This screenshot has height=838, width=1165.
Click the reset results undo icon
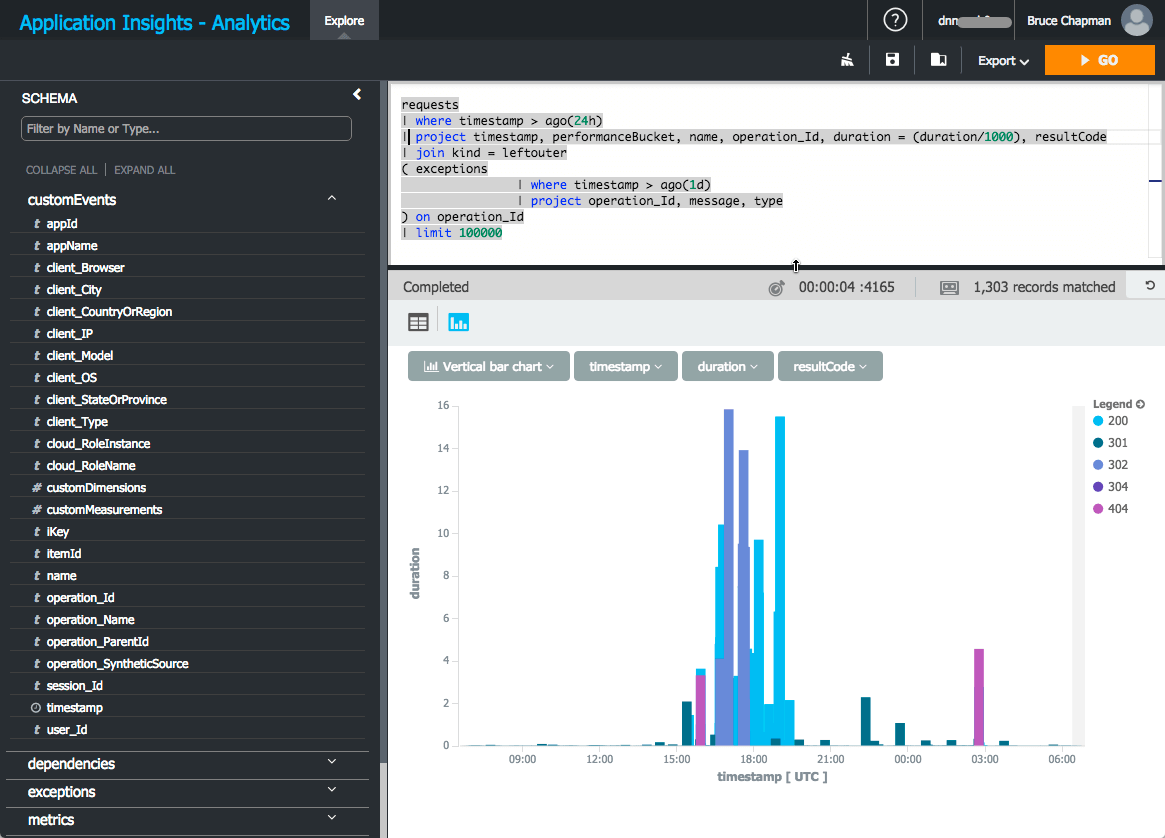point(1150,286)
